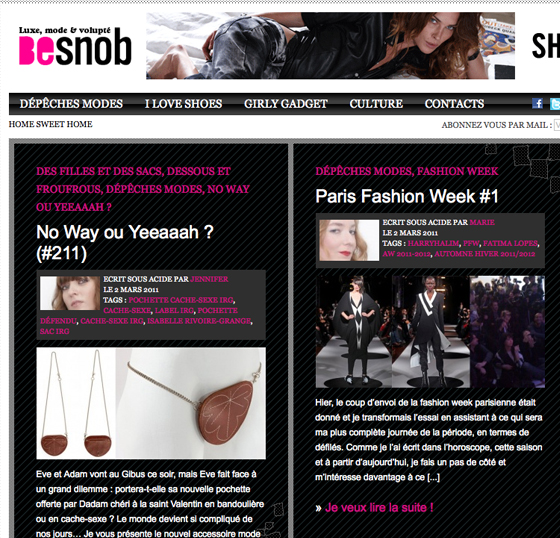The image size is (560, 538).
Task: Click the Facebook icon in navigation bar
Action: point(537,104)
